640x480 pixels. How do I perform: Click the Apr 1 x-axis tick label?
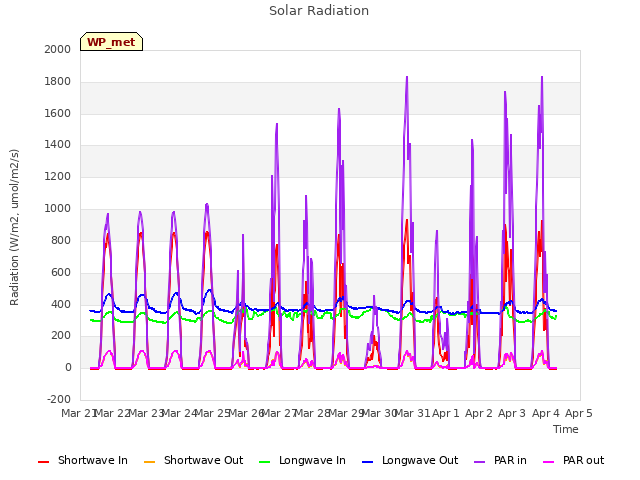(x=446, y=413)
